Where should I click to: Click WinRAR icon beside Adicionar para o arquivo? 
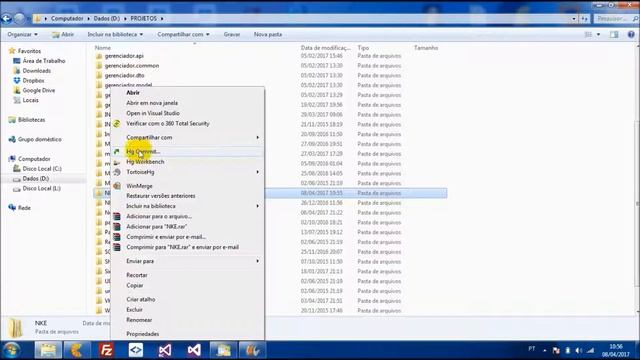pos(117,216)
